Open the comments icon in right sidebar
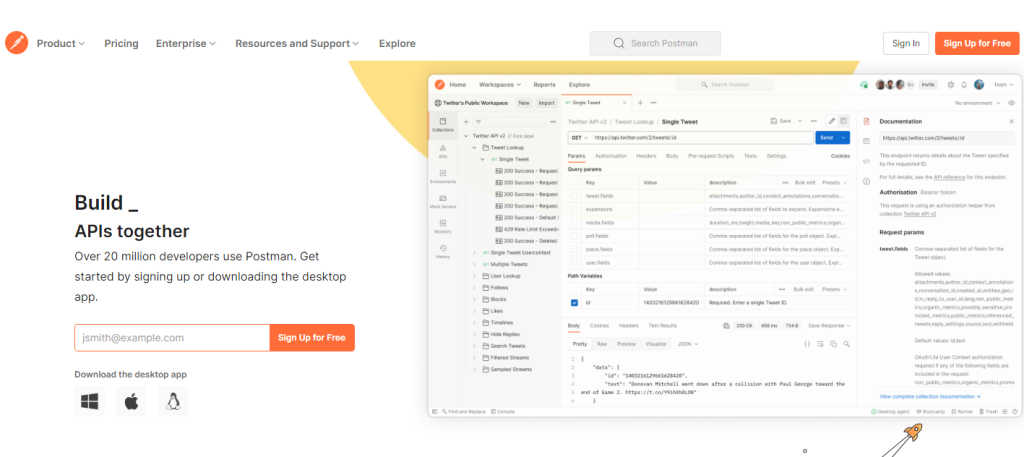Viewport: 1024px width, 457px height. click(x=867, y=141)
